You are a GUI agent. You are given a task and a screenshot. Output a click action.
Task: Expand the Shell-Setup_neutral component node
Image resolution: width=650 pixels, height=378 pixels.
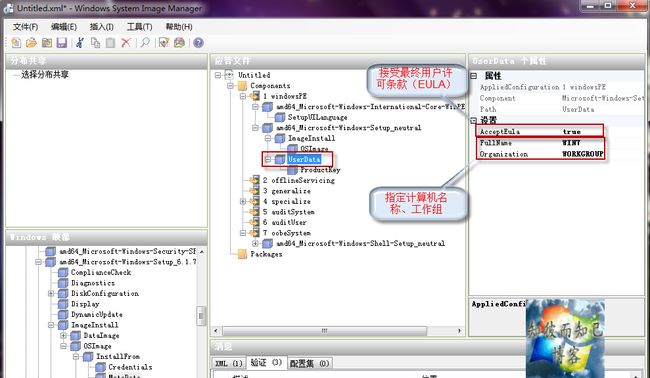coord(255,243)
